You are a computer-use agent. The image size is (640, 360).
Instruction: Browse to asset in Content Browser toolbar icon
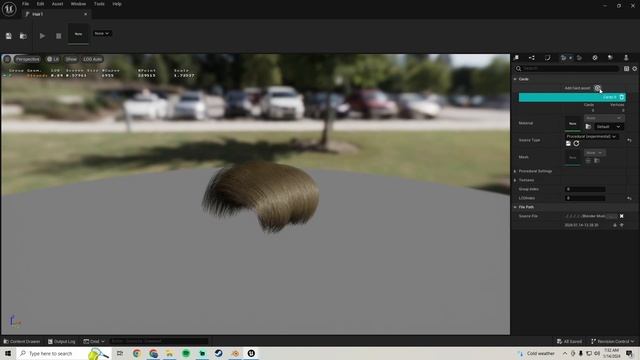23,36
